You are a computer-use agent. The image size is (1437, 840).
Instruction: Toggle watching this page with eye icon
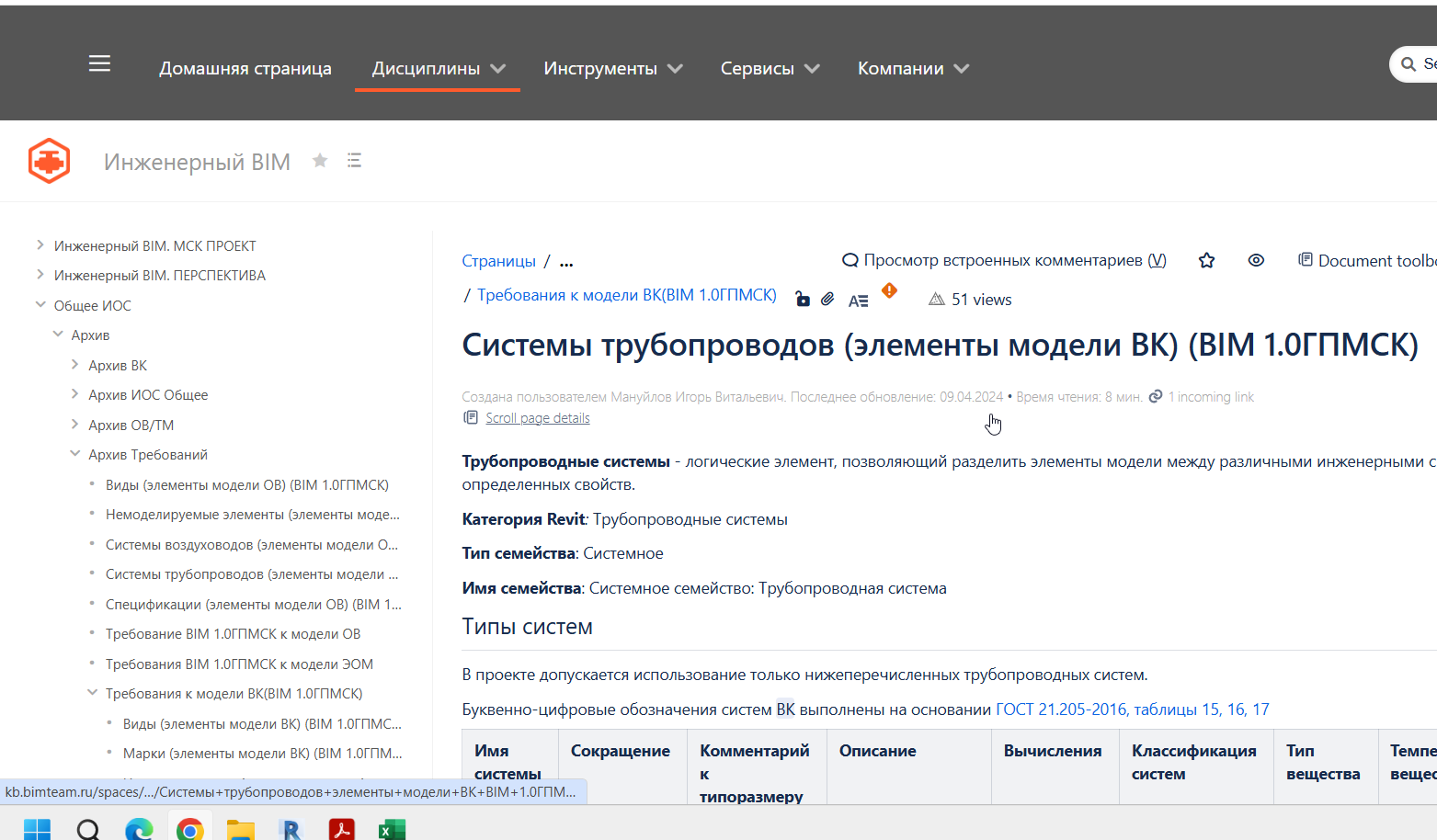(1256, 260)
